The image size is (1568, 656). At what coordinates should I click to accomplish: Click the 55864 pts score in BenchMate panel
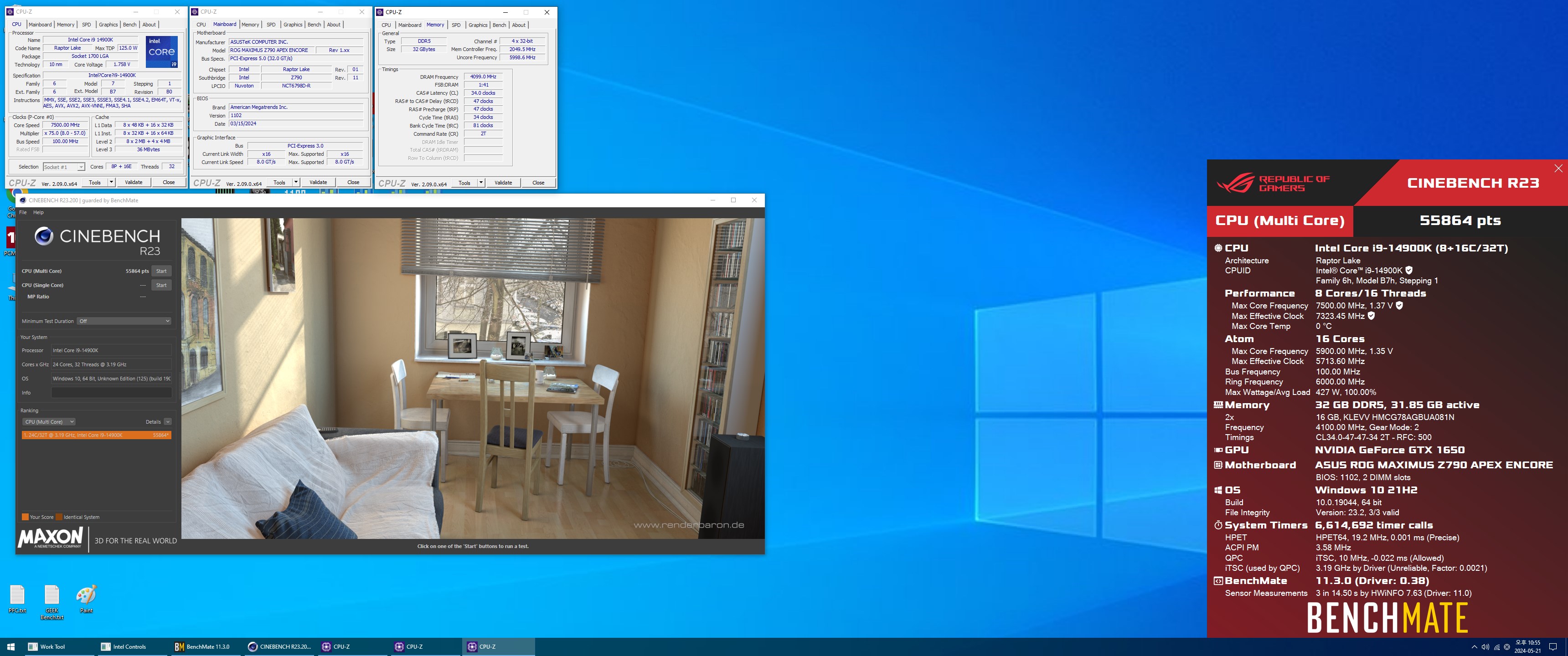[x=1460, y=220]
